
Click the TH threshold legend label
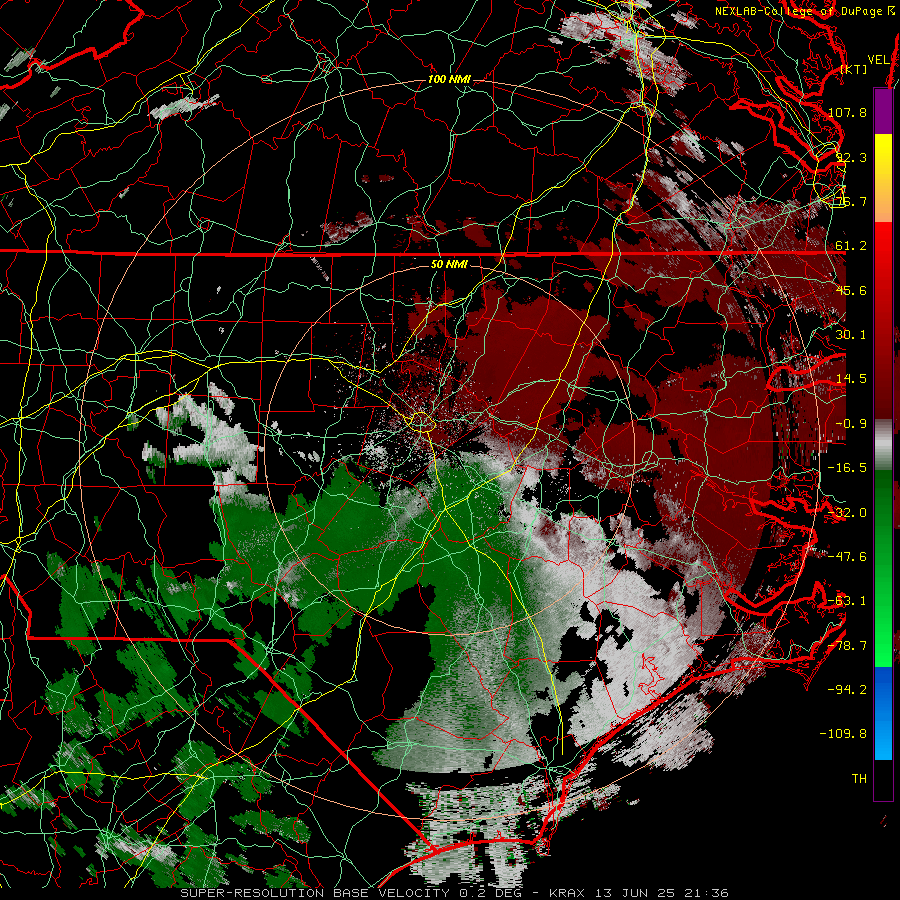point(859,779)
